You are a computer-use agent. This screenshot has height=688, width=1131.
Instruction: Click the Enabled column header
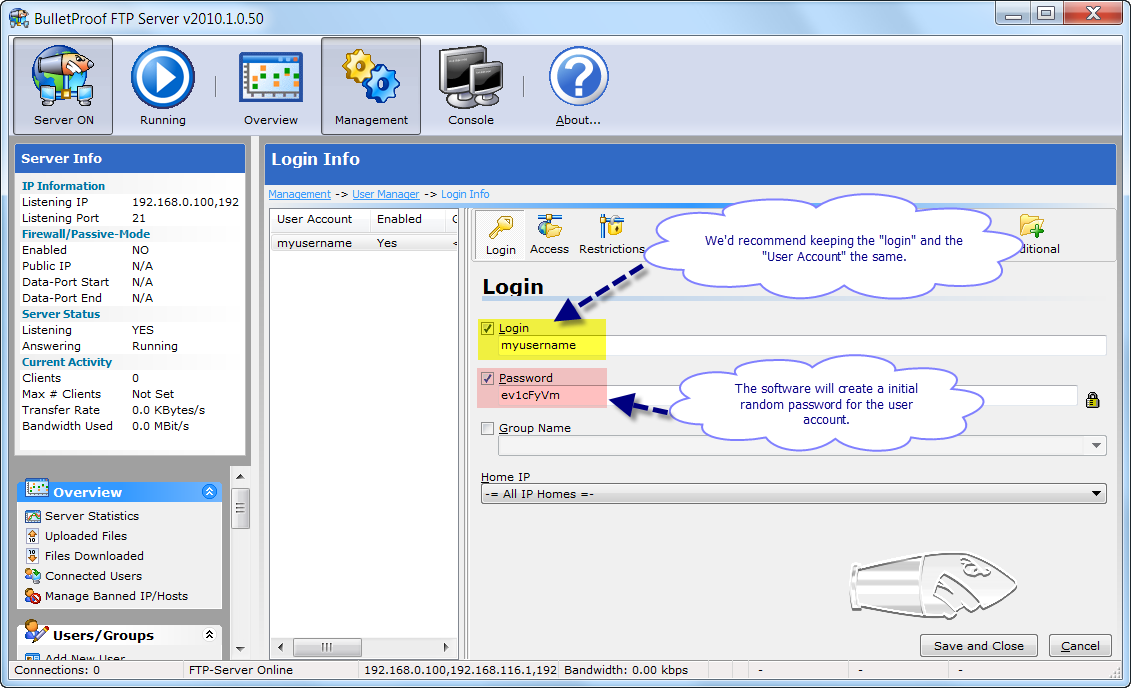coord(409,219)
